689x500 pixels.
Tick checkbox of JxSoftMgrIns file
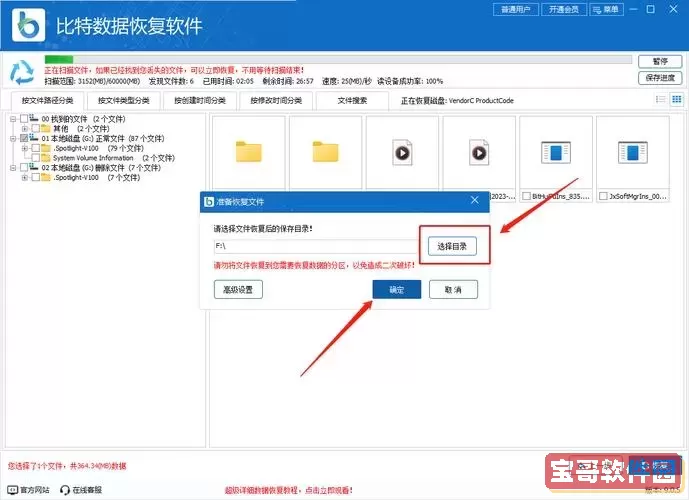point(603,196)
